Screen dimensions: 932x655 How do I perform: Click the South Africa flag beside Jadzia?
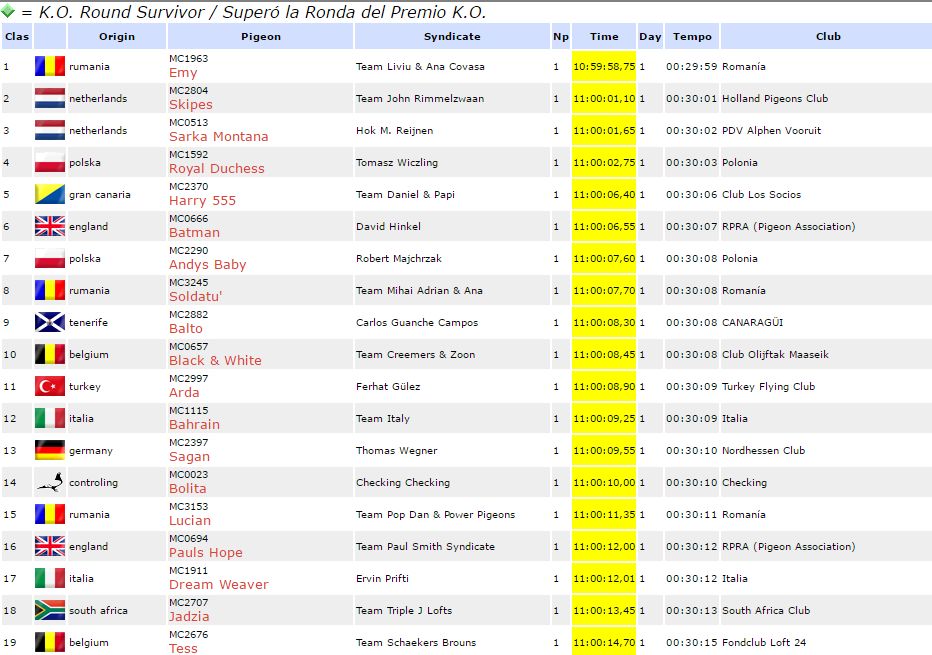click(x=50, y=610)
